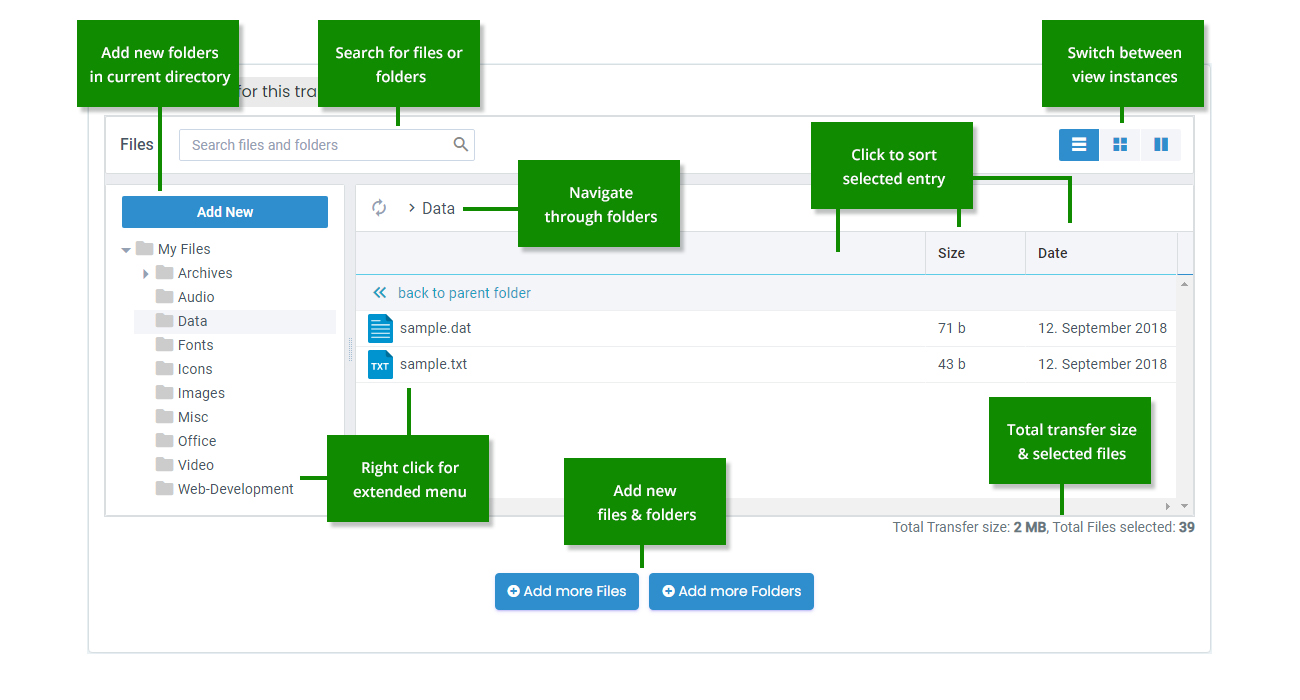Switch to grid view layout
Screen dimensions: 1300x700
tap(1120, 144)
